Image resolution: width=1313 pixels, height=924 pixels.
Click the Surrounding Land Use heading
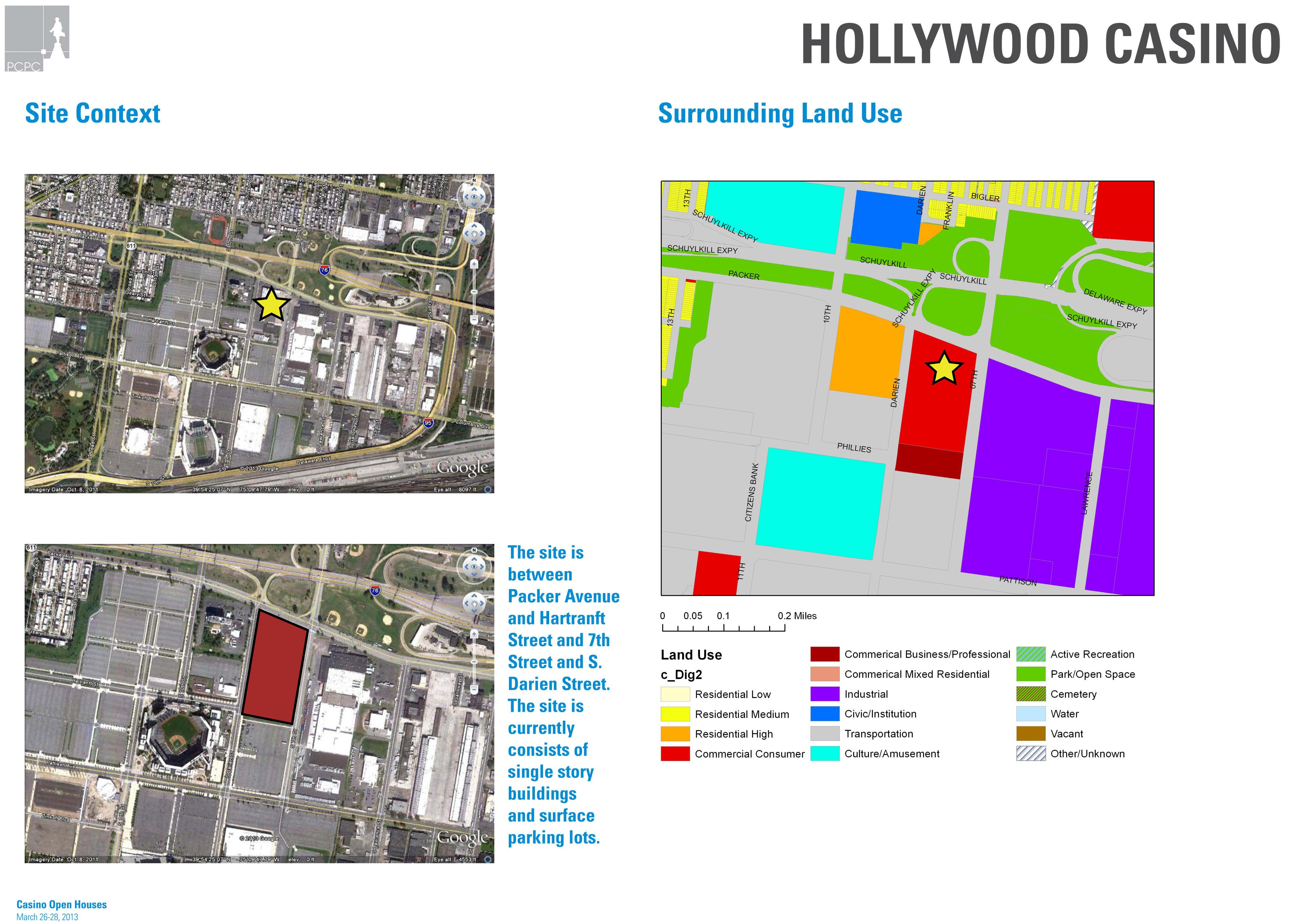point(780,114)
